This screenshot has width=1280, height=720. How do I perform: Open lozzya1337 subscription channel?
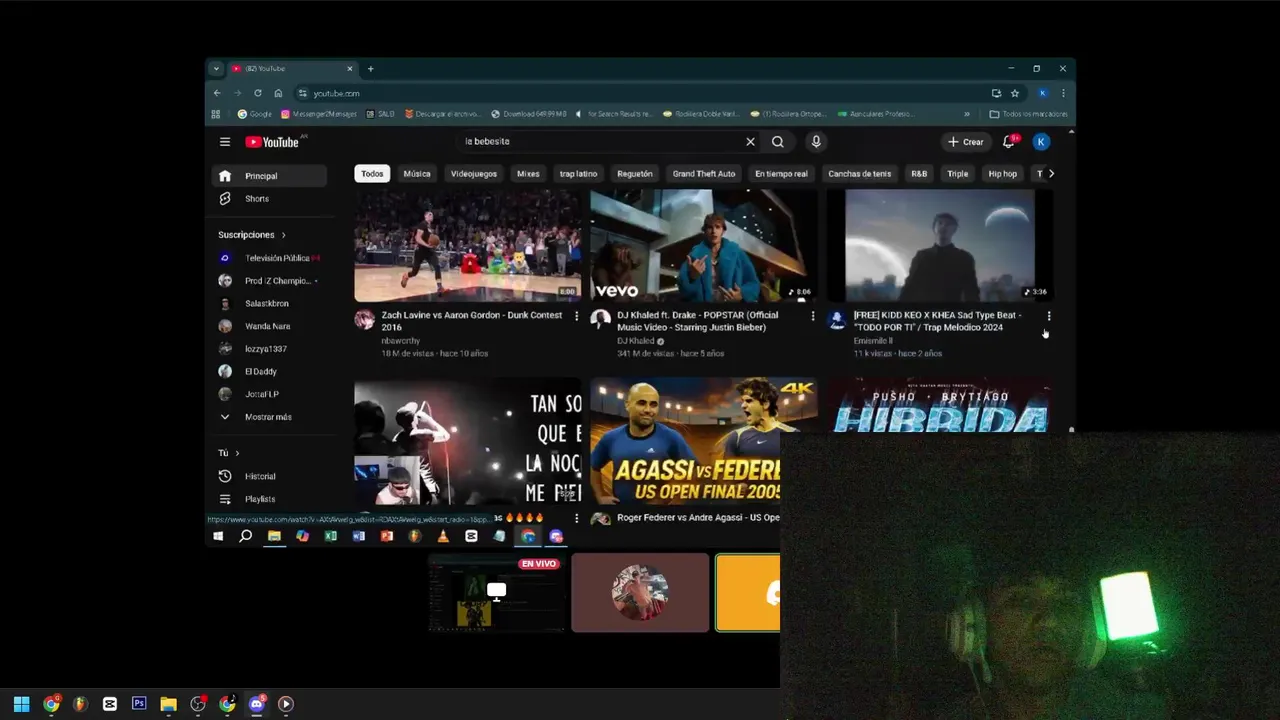pos(269,349)
